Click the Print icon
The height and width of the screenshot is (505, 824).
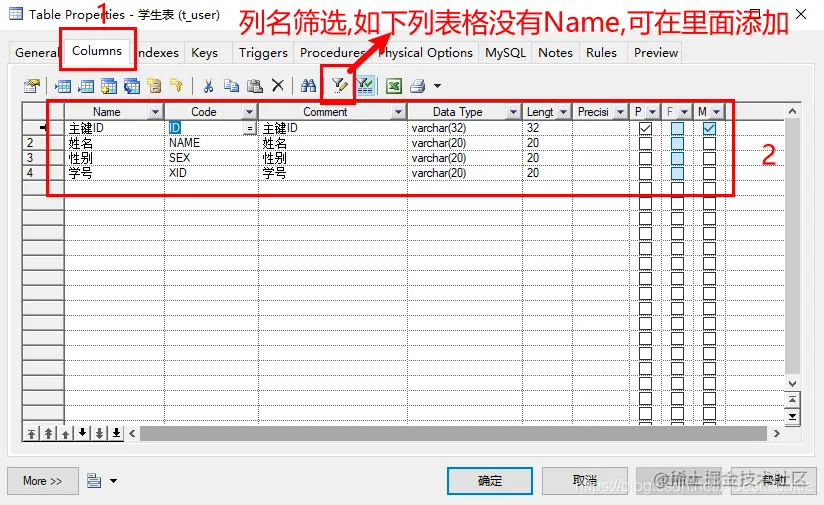[x=418, y=86]
